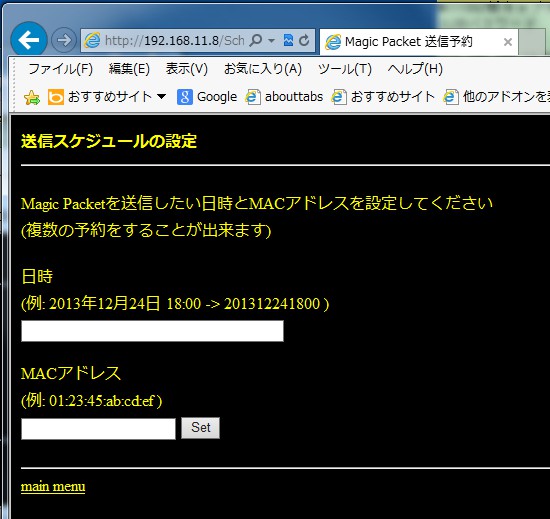Open the お気に入り(A) menu
This screenshot has width=550, height=519.
pos(263,69)
